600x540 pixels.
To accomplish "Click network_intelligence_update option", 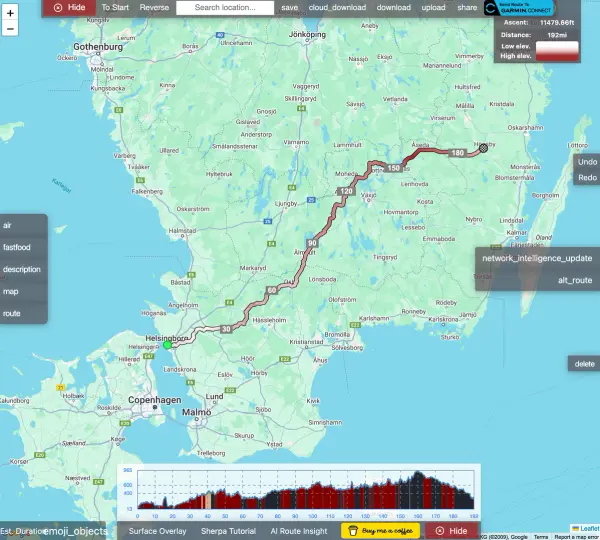I will pyautogui.click(x=537, y=258).
